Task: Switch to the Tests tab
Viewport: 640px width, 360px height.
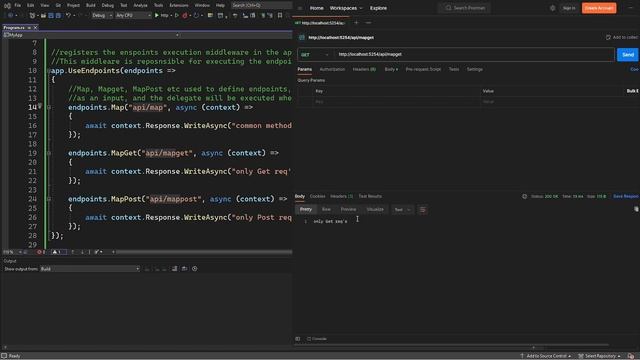Action: coord(453,69)
